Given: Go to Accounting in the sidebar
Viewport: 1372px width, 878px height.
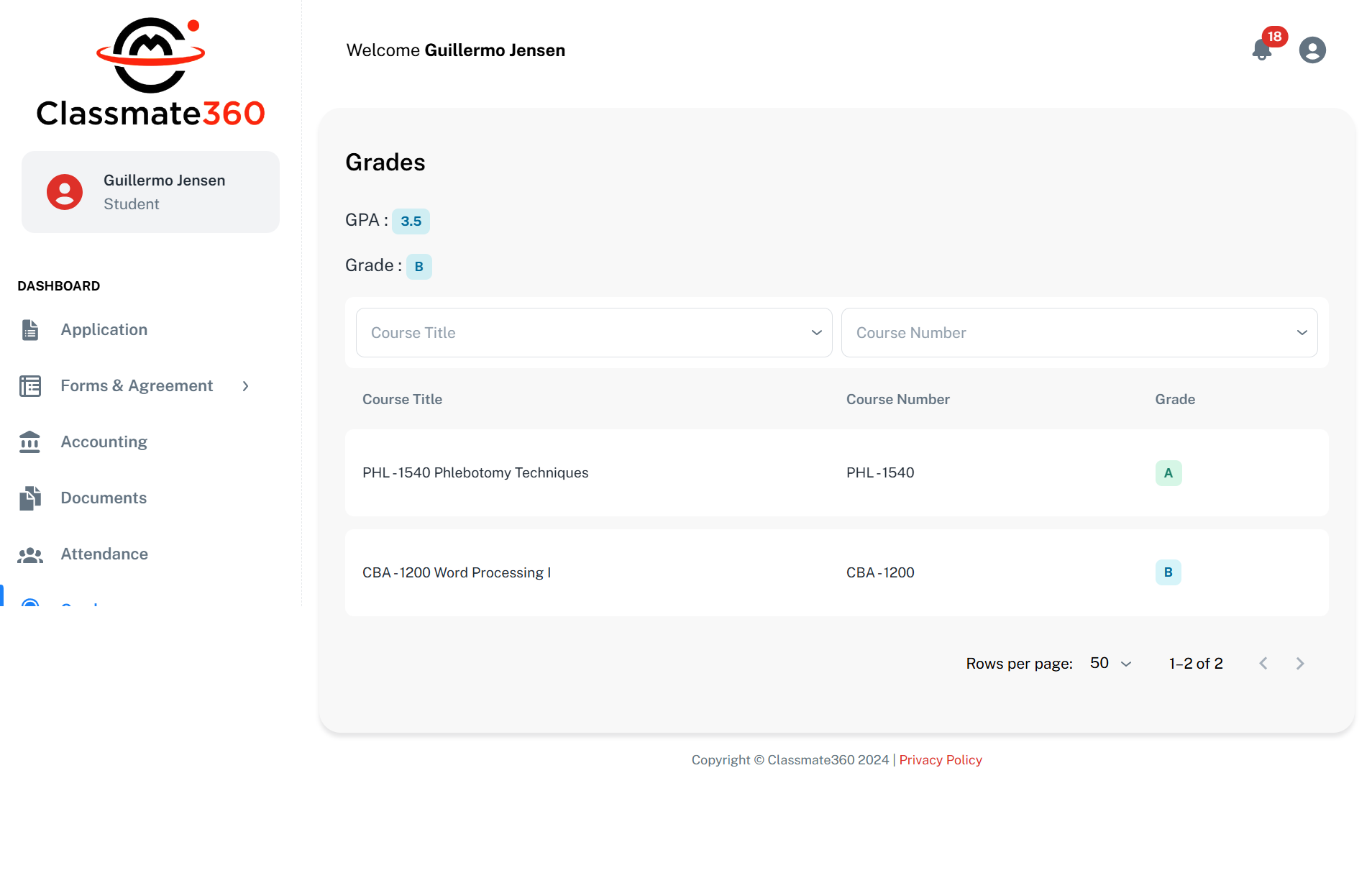Looking at the screenshot, I should [104, 442].
